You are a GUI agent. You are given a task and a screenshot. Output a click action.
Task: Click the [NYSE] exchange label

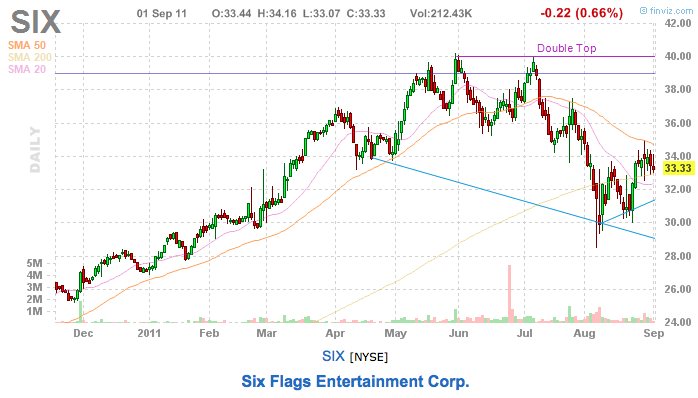[x=369, y=357]
